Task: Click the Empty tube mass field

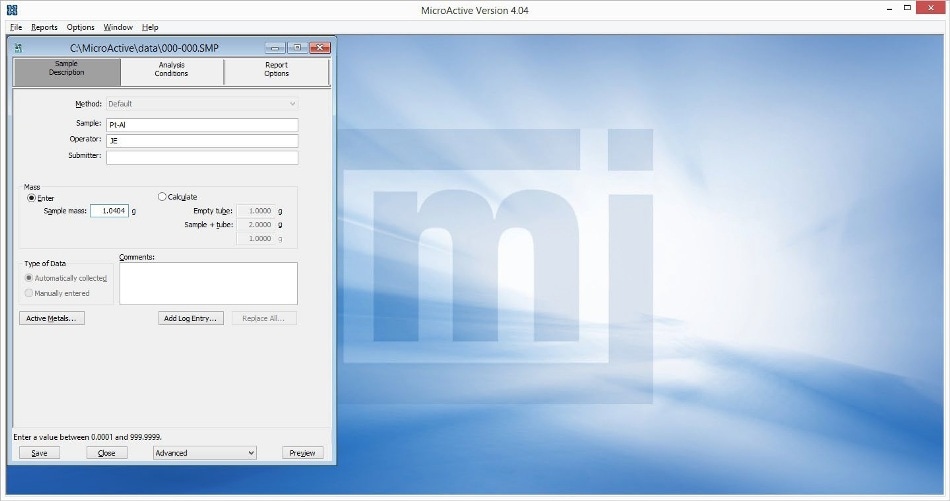Action: coord(256,211)
